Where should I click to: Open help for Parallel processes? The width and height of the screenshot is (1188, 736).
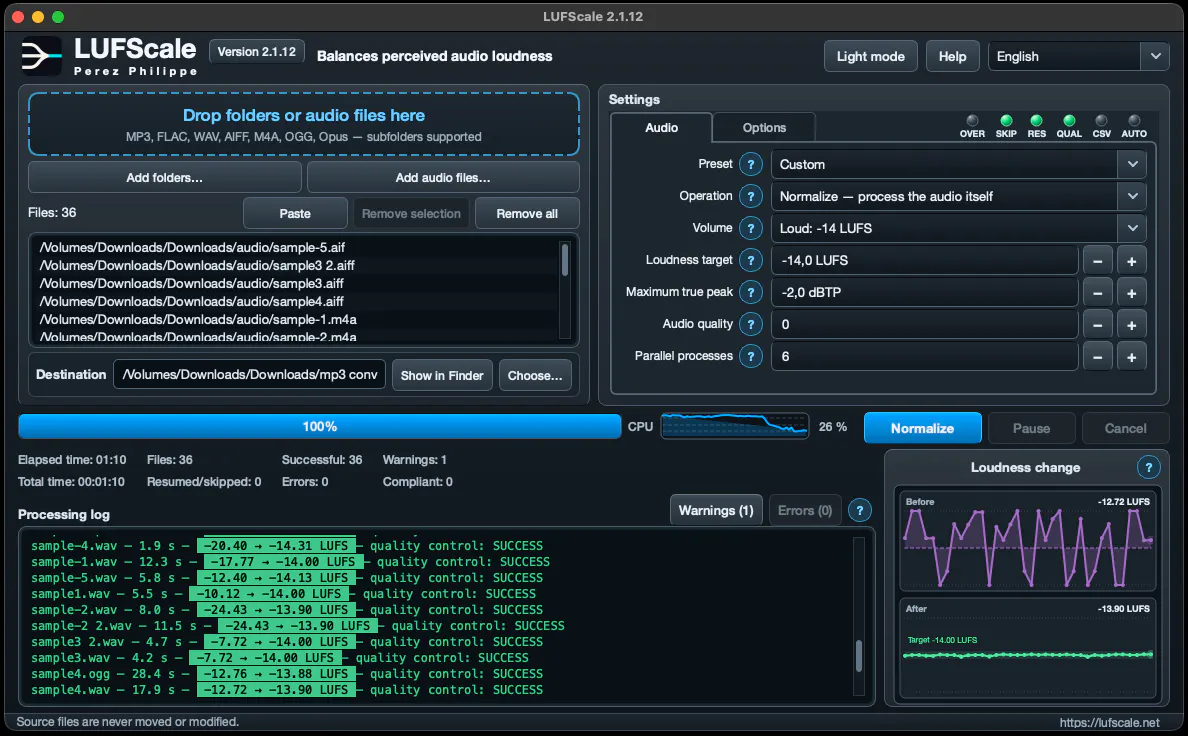(x=750, y=356)
